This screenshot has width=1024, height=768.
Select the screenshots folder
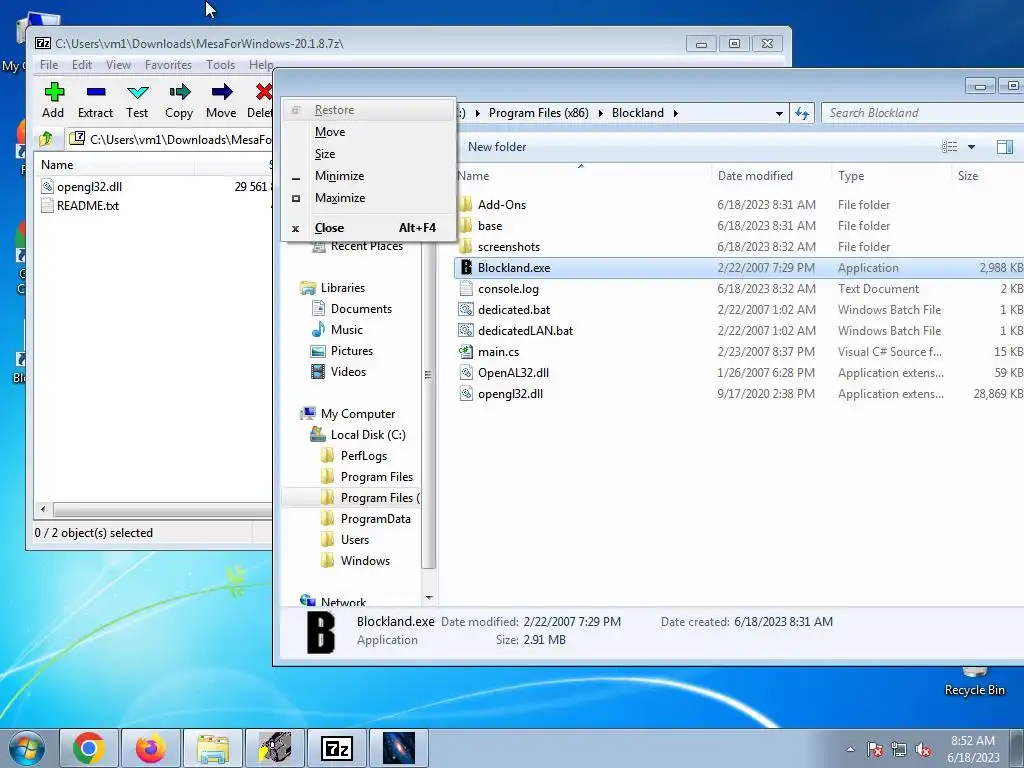point(509,247)
